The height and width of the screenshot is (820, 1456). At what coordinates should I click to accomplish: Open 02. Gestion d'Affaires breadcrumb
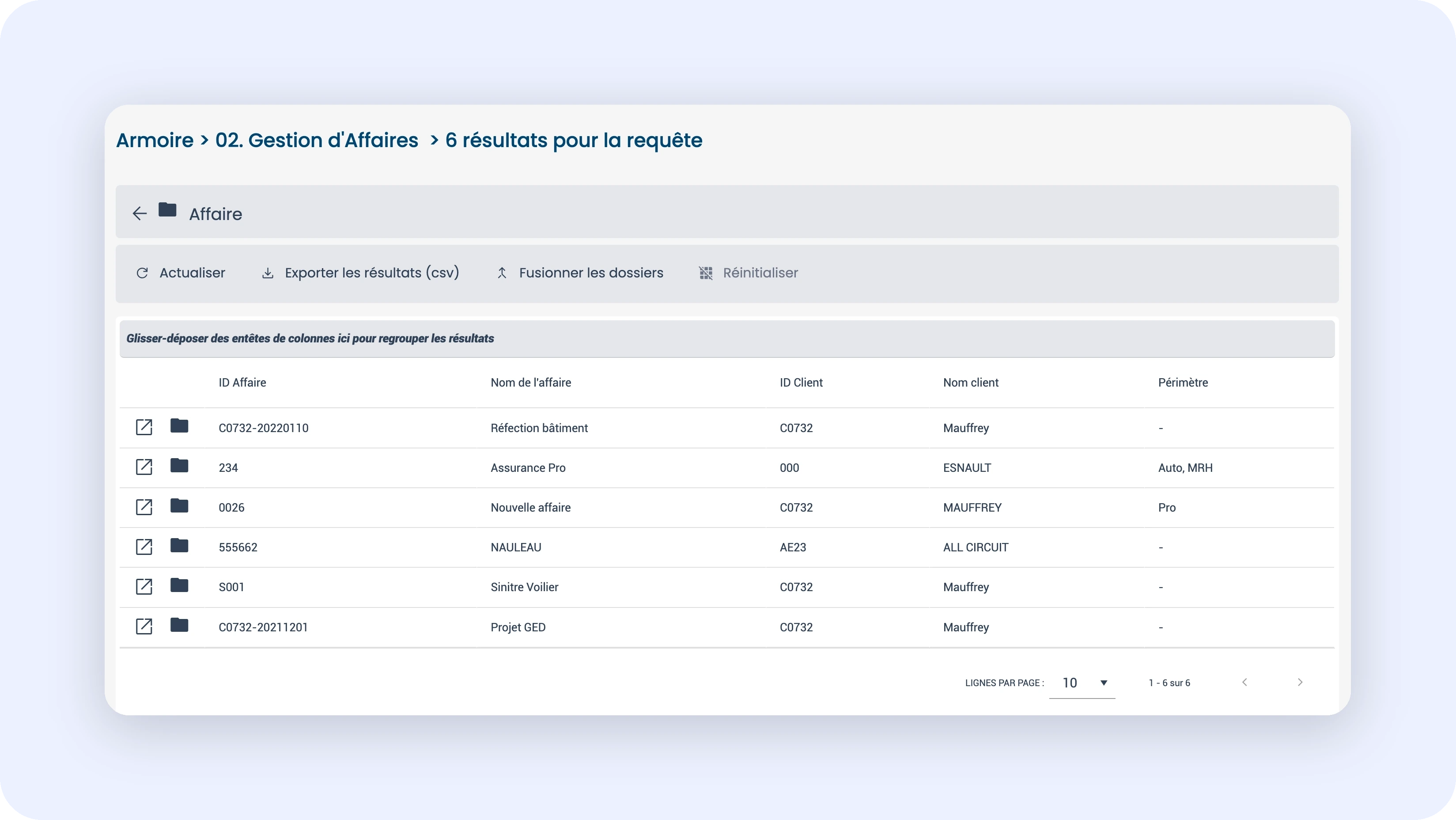[x=317, y=140]
